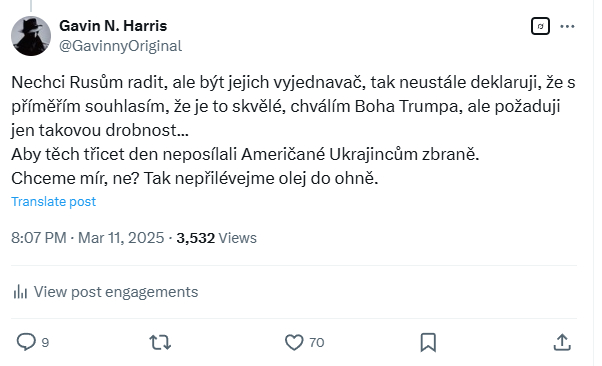Open the @GavinnyOriginal handle link
Viewport: 602px width, 366px height.
tap(120, 46)
